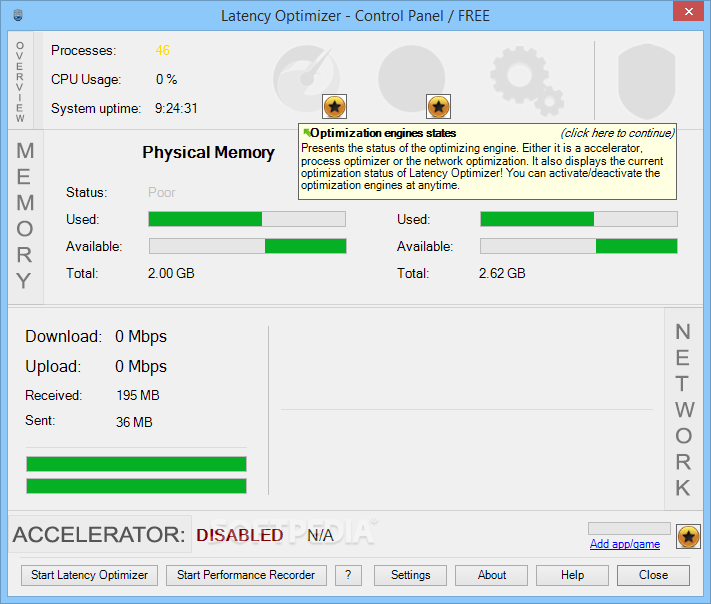
Task: Click the gold star badge under speedometer
Action: [335, 107]
